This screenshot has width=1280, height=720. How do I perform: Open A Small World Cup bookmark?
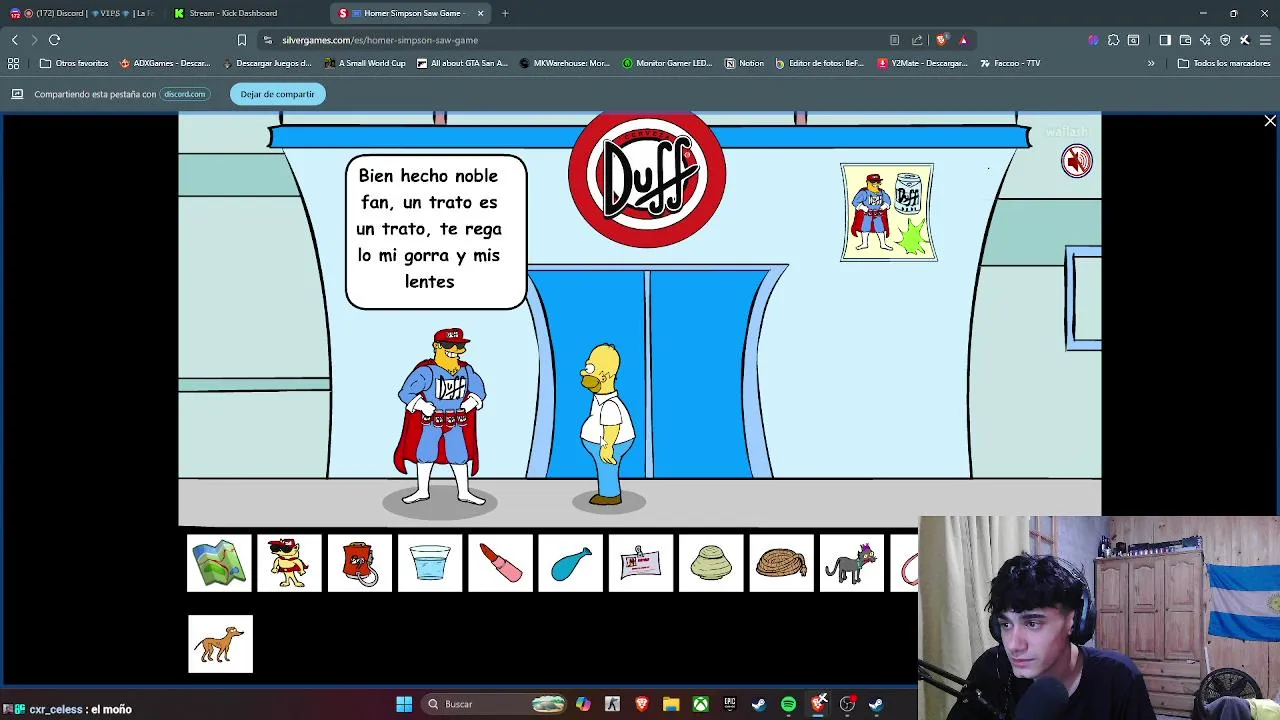(365, 63)
